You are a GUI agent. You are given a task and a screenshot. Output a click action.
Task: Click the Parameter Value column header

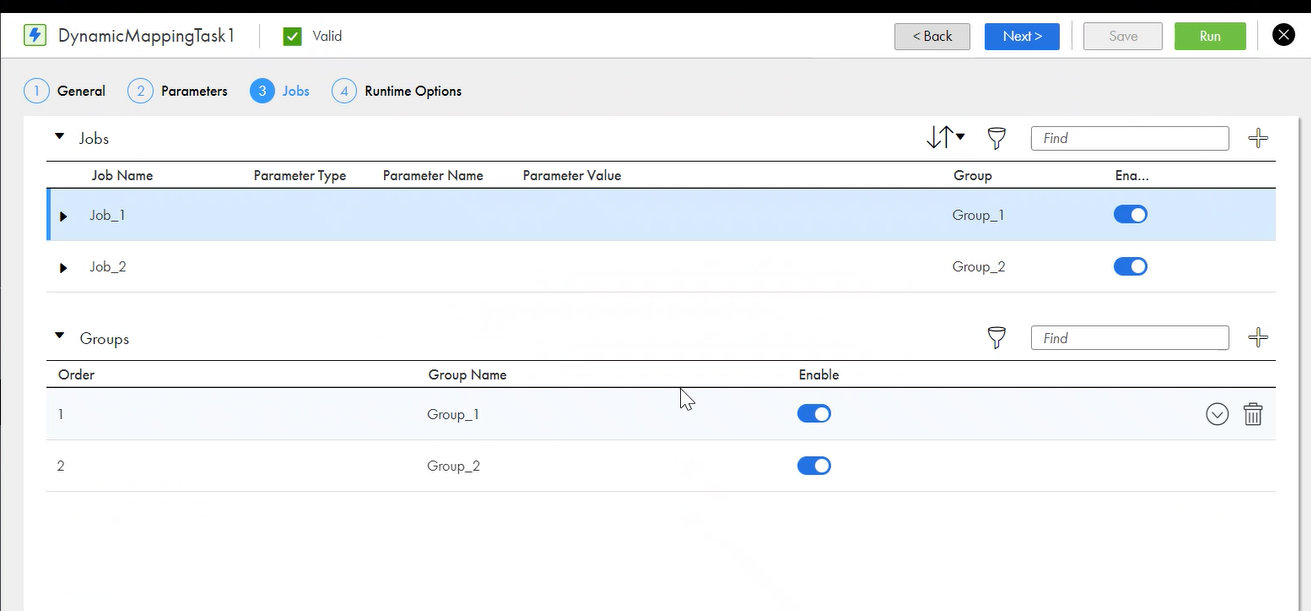[572, 175]
